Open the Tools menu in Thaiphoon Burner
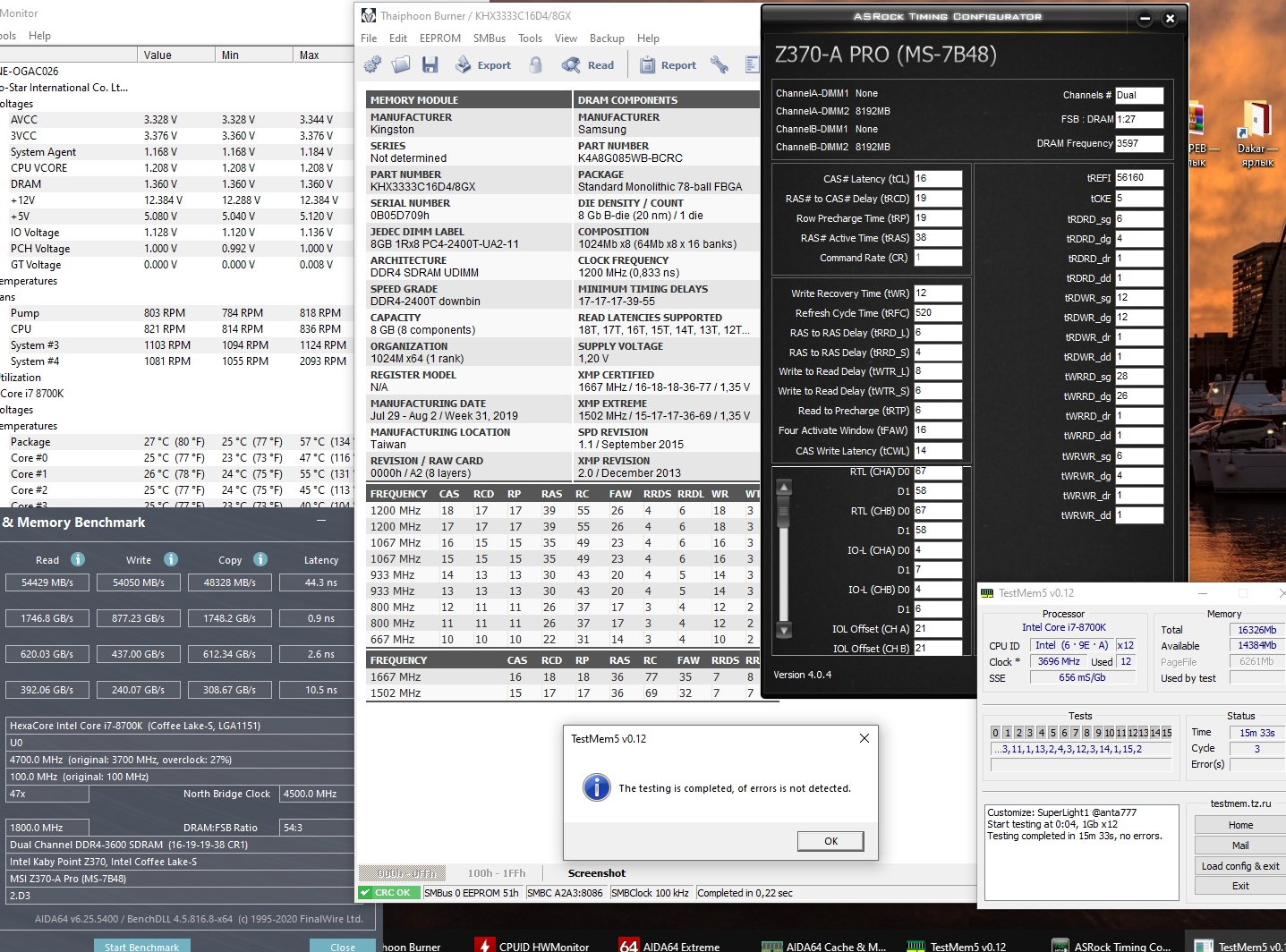The image size is (1286, 952). [530, 38]
